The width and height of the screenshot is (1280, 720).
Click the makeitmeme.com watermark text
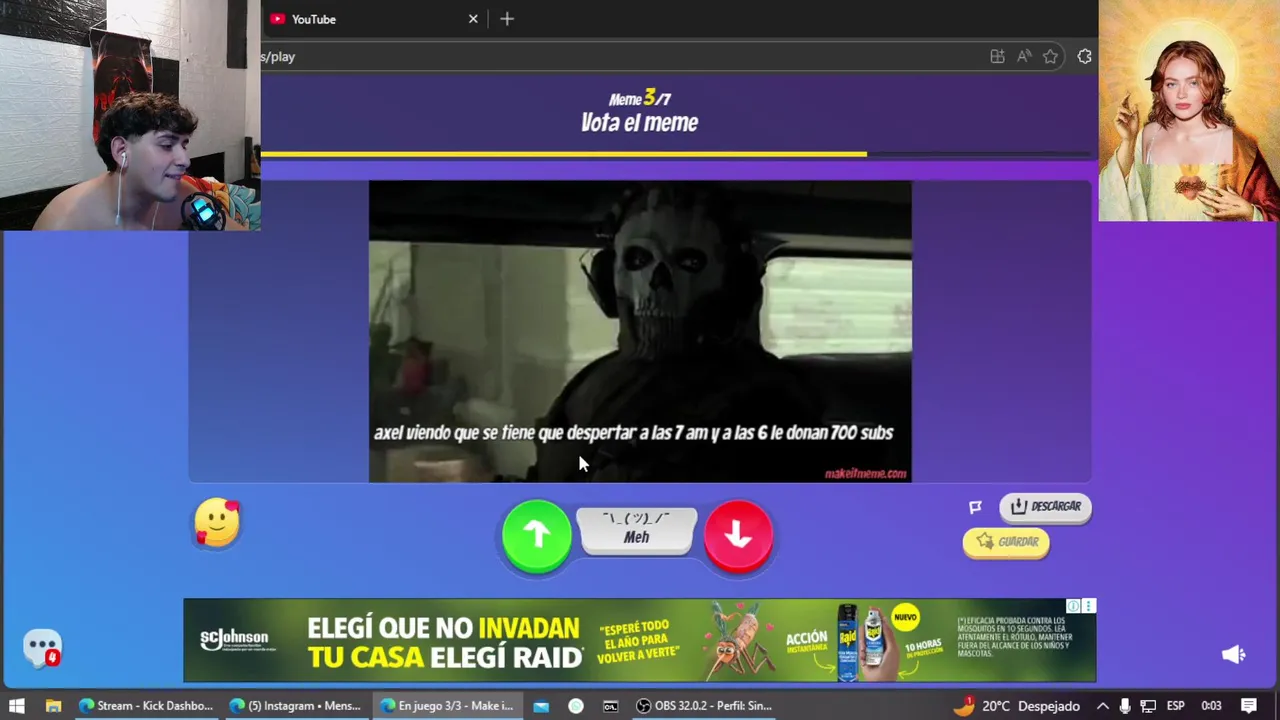(866, 473)
